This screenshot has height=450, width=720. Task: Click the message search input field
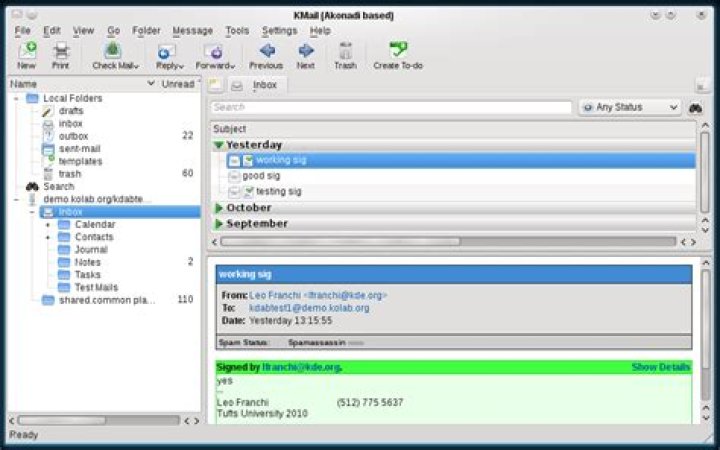pos(391,107)
